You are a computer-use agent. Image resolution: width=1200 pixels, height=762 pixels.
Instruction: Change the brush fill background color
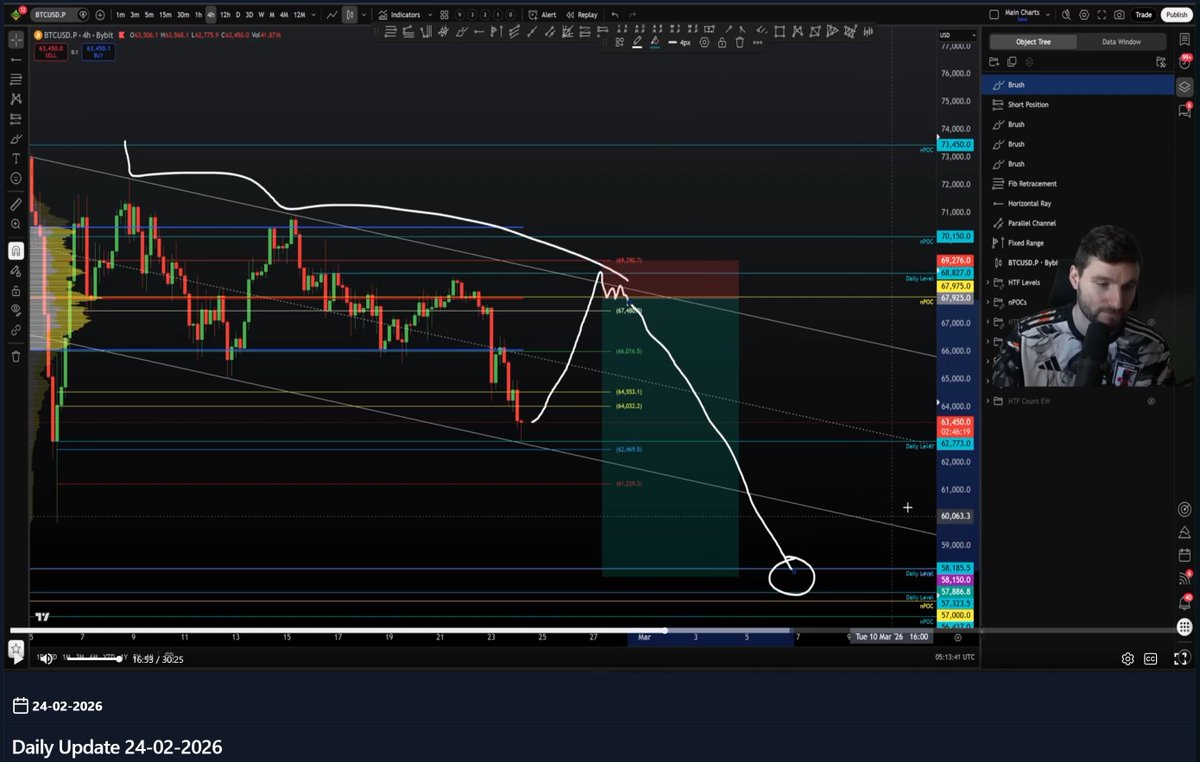(x=655, y=43)
